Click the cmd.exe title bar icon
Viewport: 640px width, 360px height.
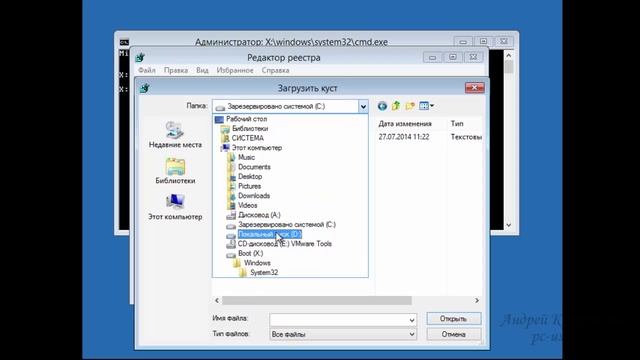[124, 42]
